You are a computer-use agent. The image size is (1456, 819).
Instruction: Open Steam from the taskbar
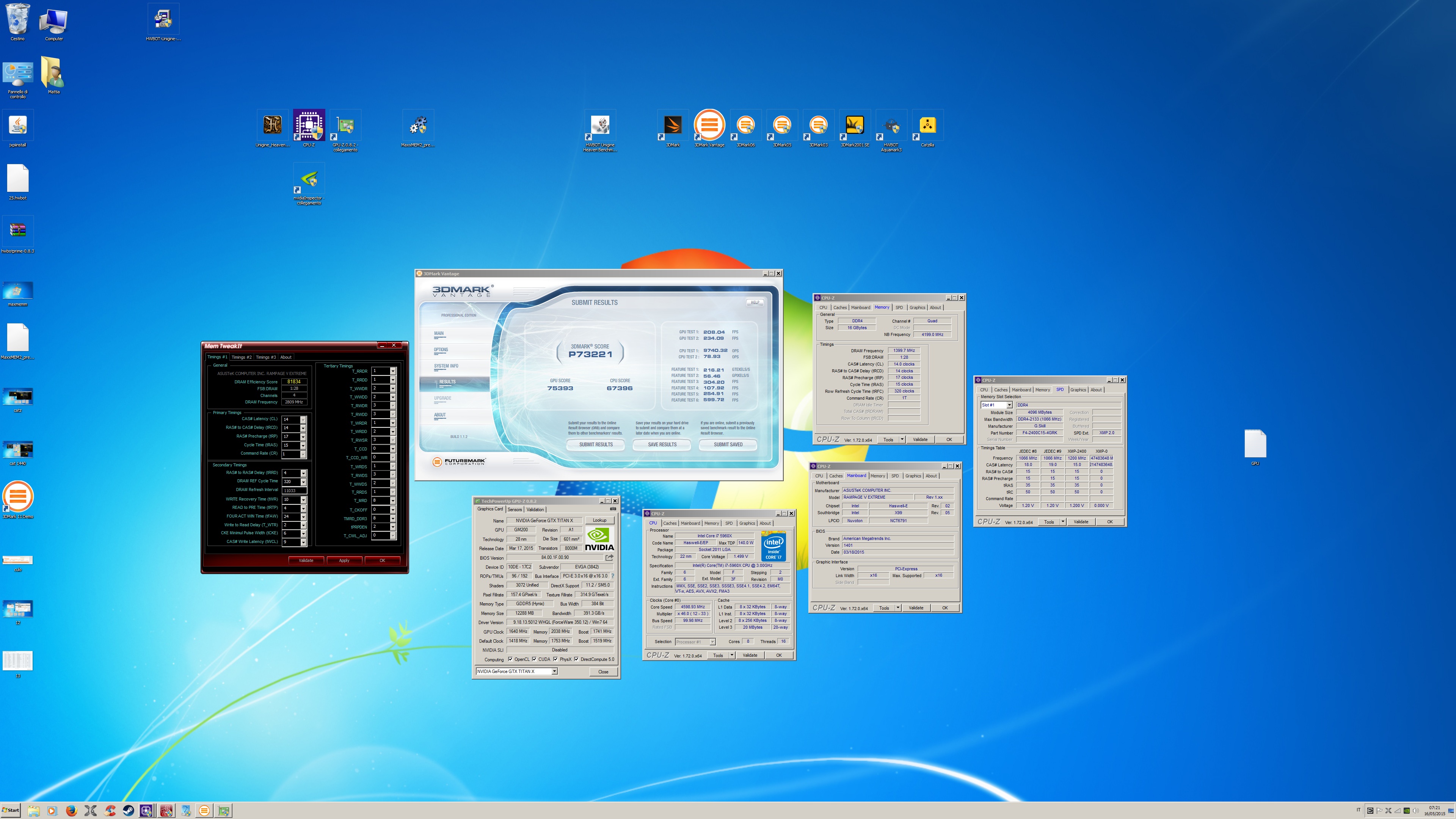[x=129, y=811]
